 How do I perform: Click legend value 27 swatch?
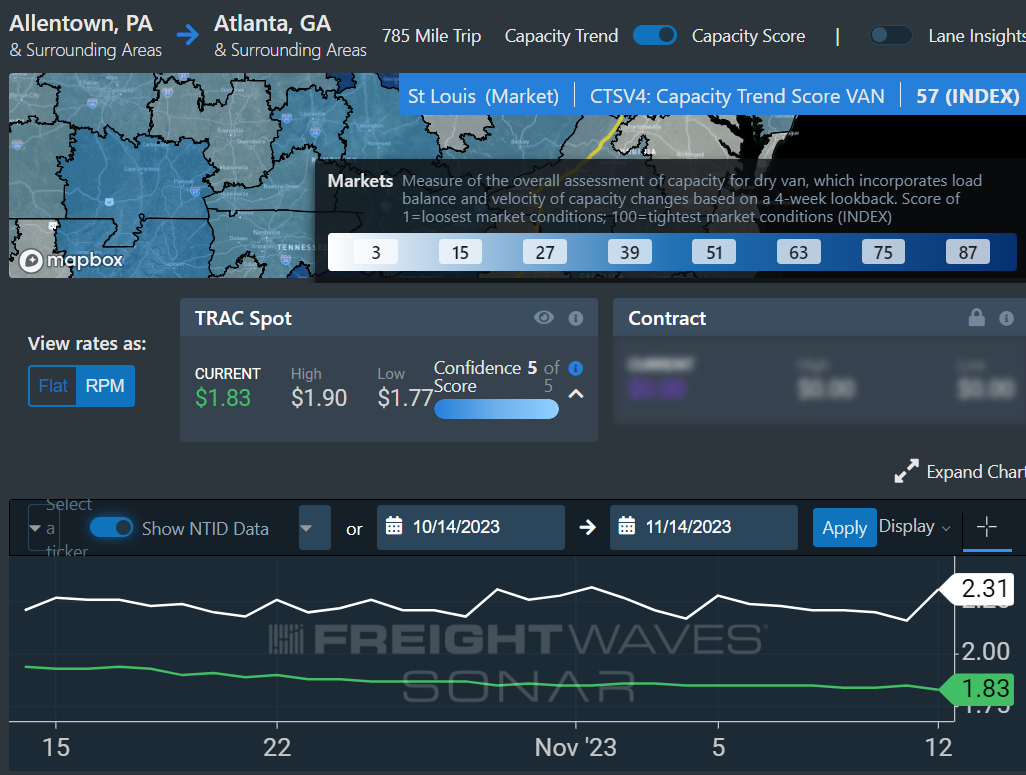545,252
